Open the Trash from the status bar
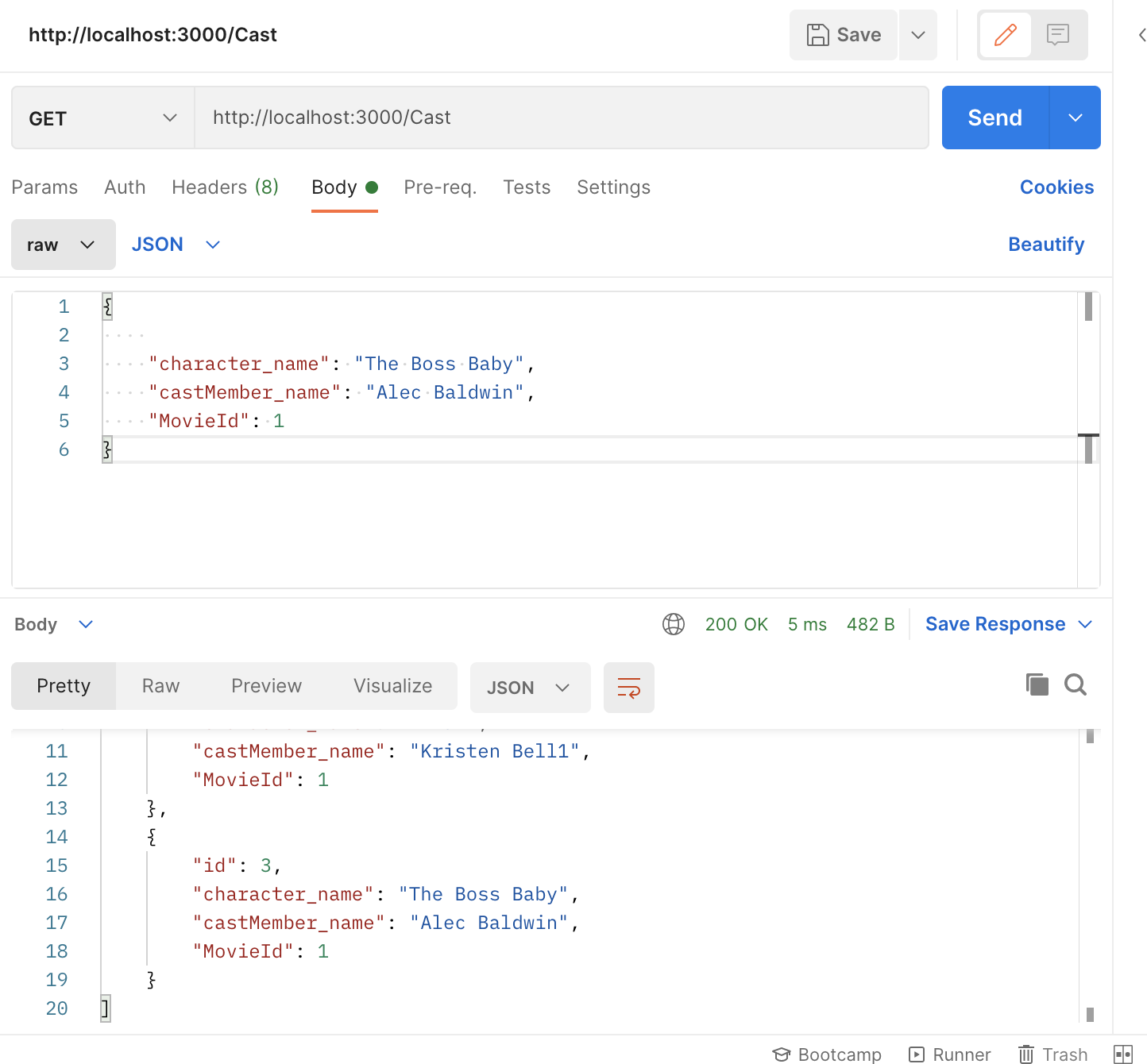This screenshot has height=1064, width=1147. [1053, 1054]
